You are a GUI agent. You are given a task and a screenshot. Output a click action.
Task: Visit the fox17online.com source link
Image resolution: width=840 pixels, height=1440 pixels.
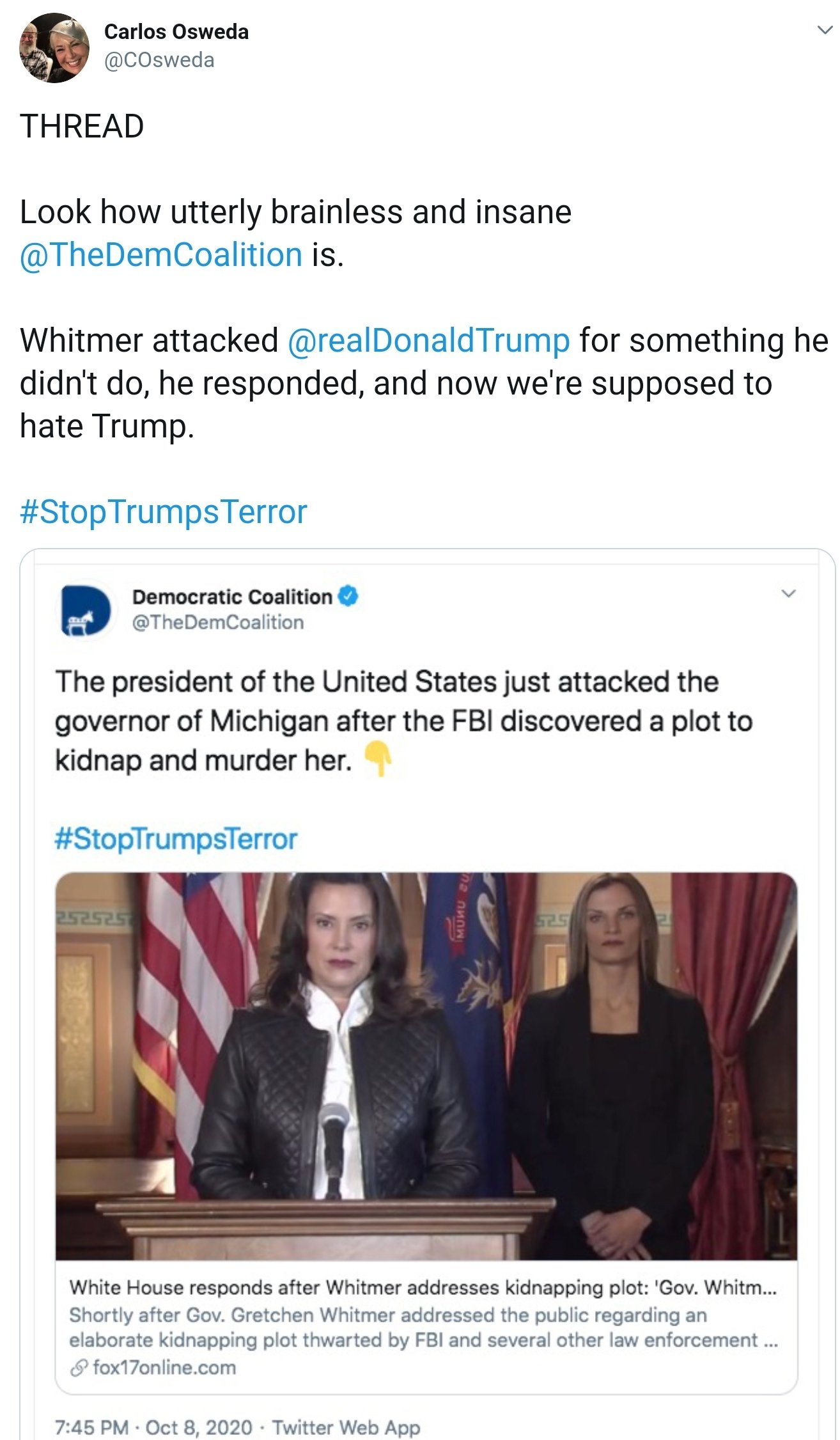point(164,1368)
